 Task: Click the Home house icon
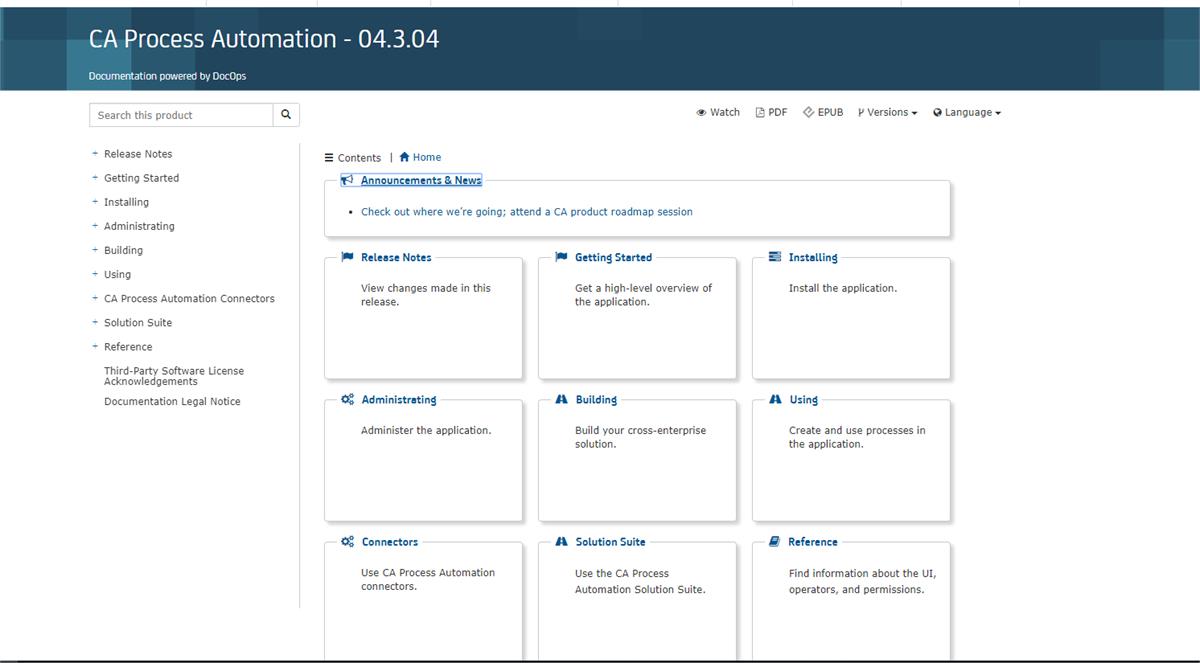[404, 157]
